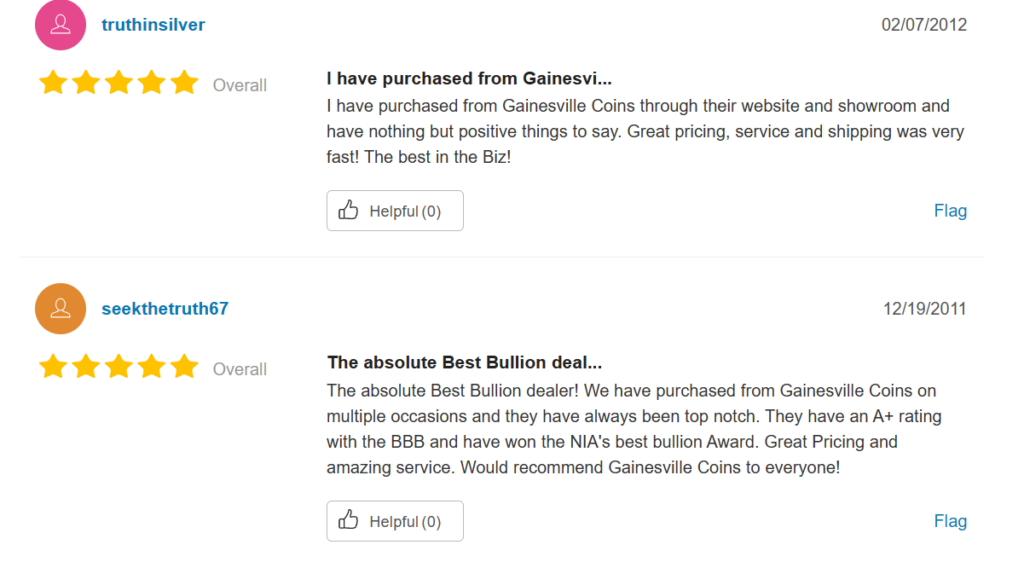Screen dimensions: 1024x562
Task: Click fifth star of seekthetruth67's rating
Action: point(185,367)
